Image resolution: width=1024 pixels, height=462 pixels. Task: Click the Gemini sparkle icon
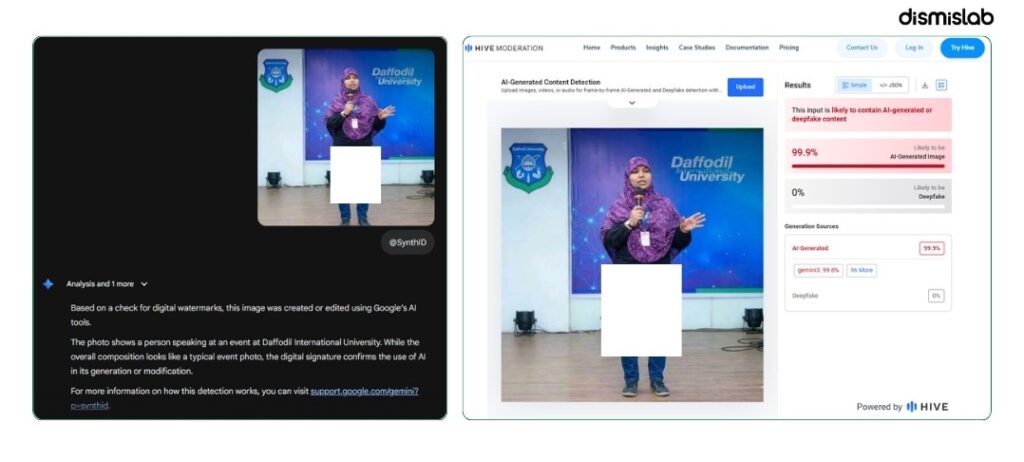(x=48, y=284)
